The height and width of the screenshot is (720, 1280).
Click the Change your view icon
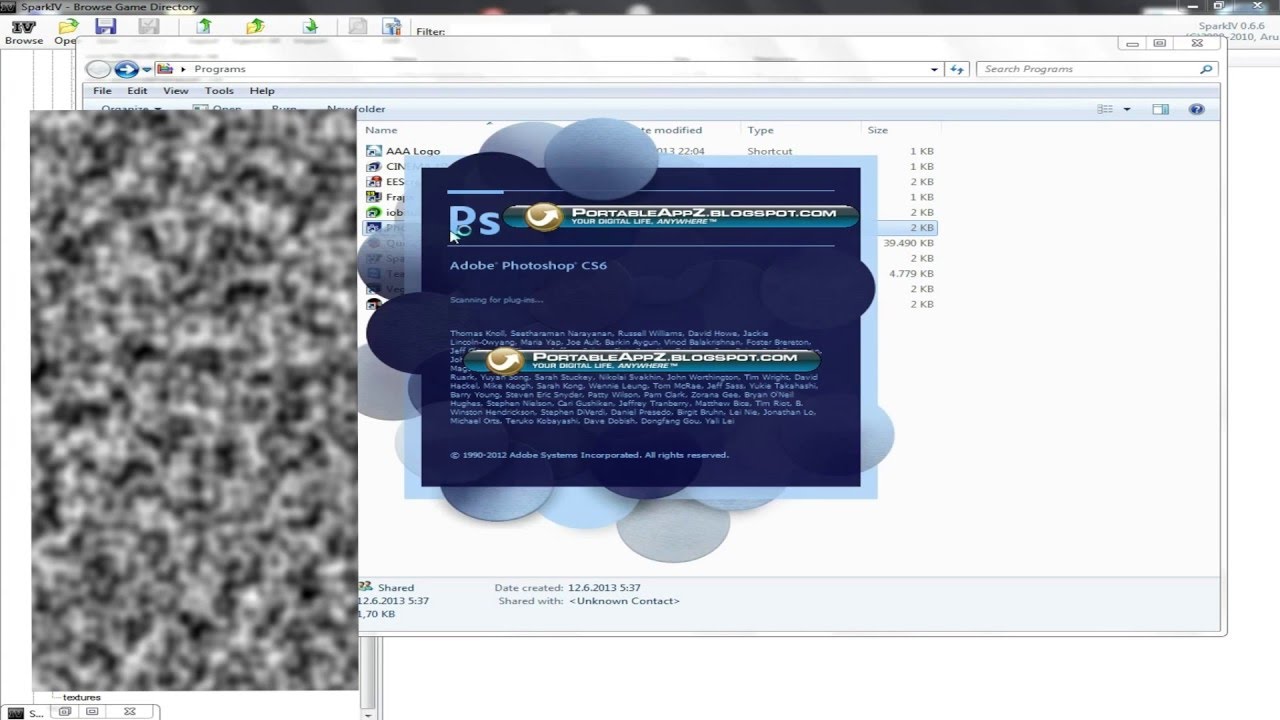1105,109
